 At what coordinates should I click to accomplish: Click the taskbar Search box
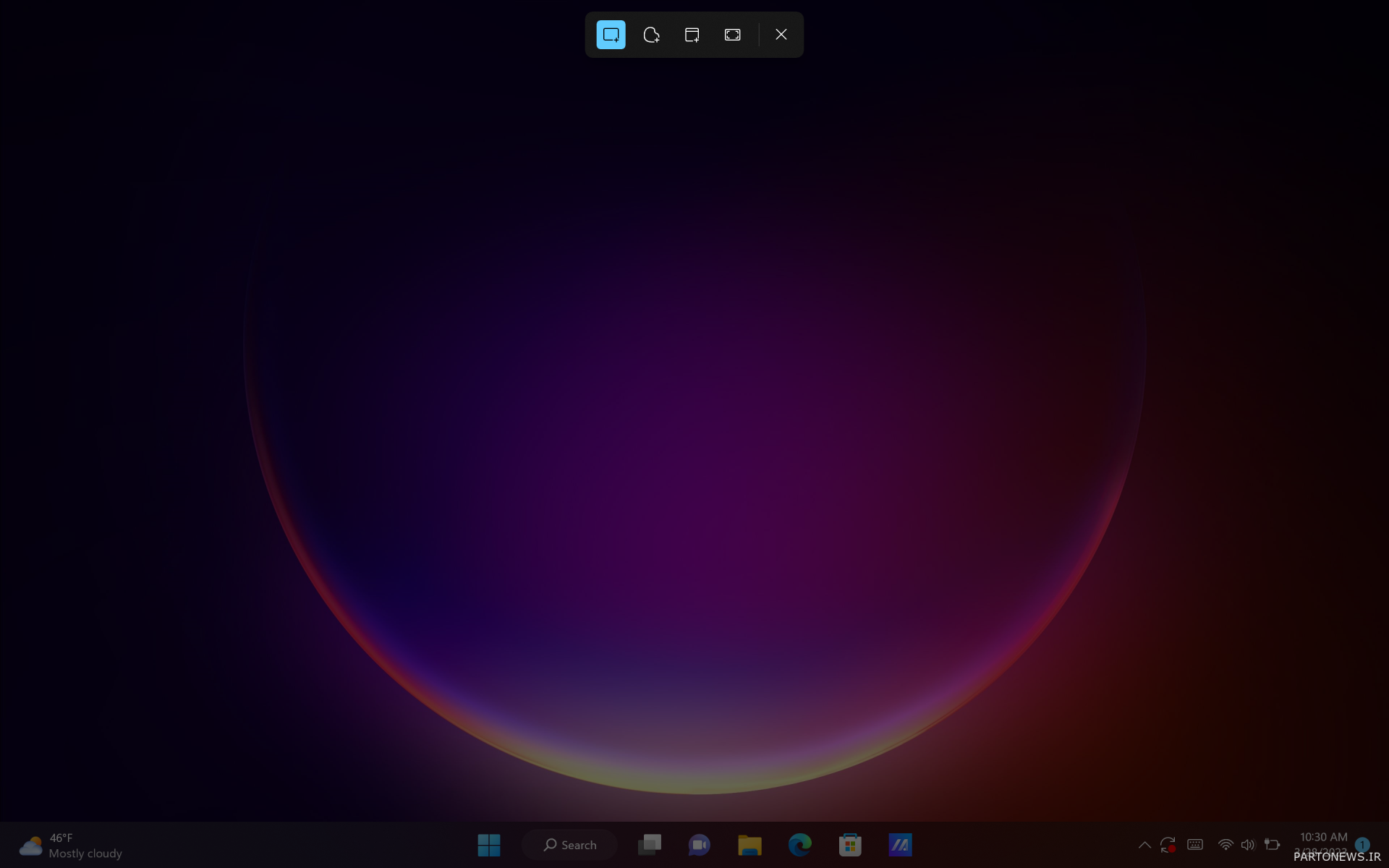click(569, 845)
